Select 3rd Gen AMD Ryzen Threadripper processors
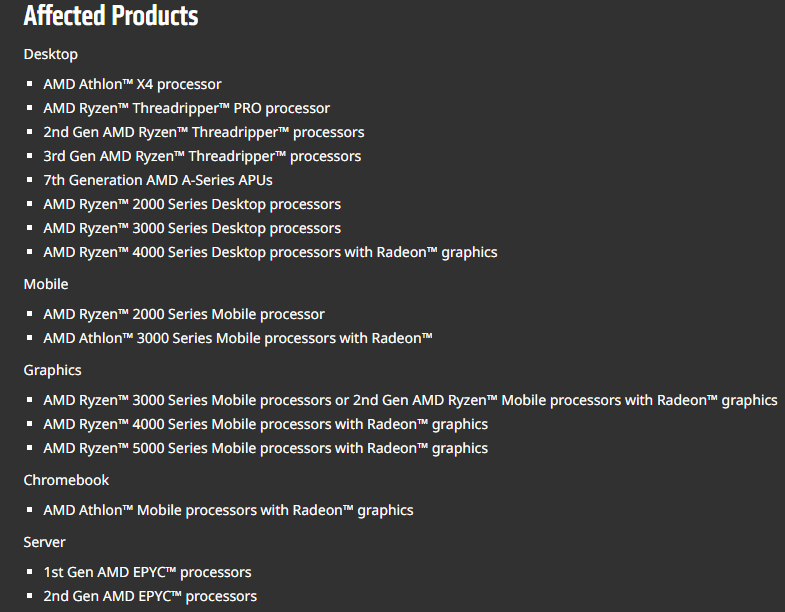Screen dimensions: 785x612 tap(202, 156)
